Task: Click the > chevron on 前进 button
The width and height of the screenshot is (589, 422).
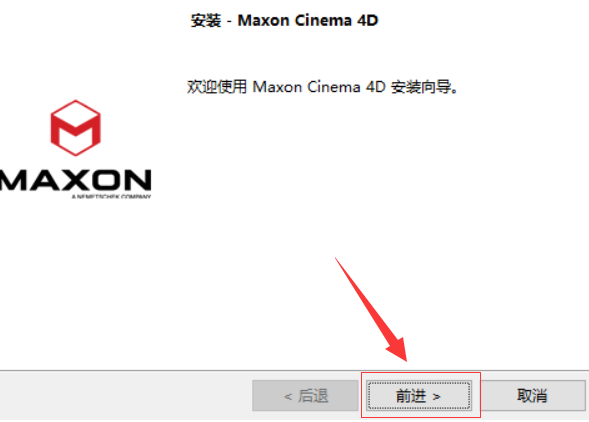Action: point(436,396)
